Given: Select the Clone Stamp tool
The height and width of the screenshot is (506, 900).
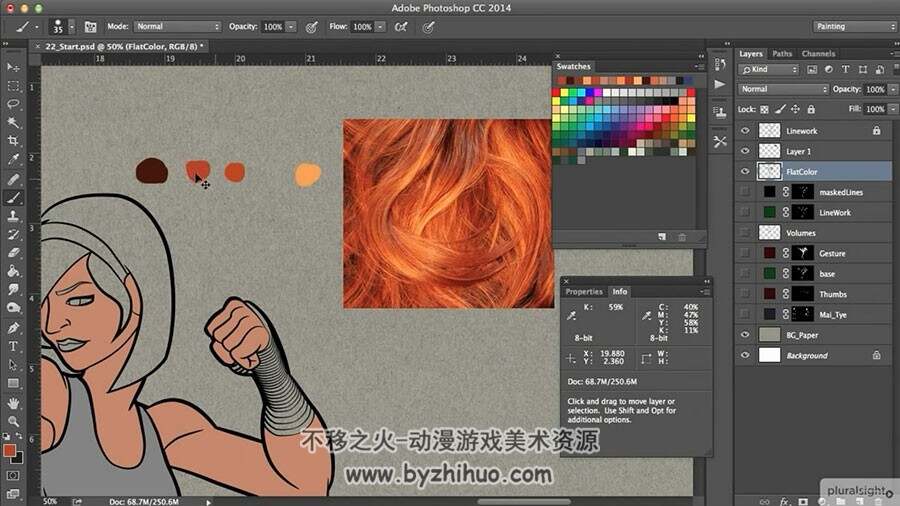Looking at the screenshot, I should tap(13, 216).
